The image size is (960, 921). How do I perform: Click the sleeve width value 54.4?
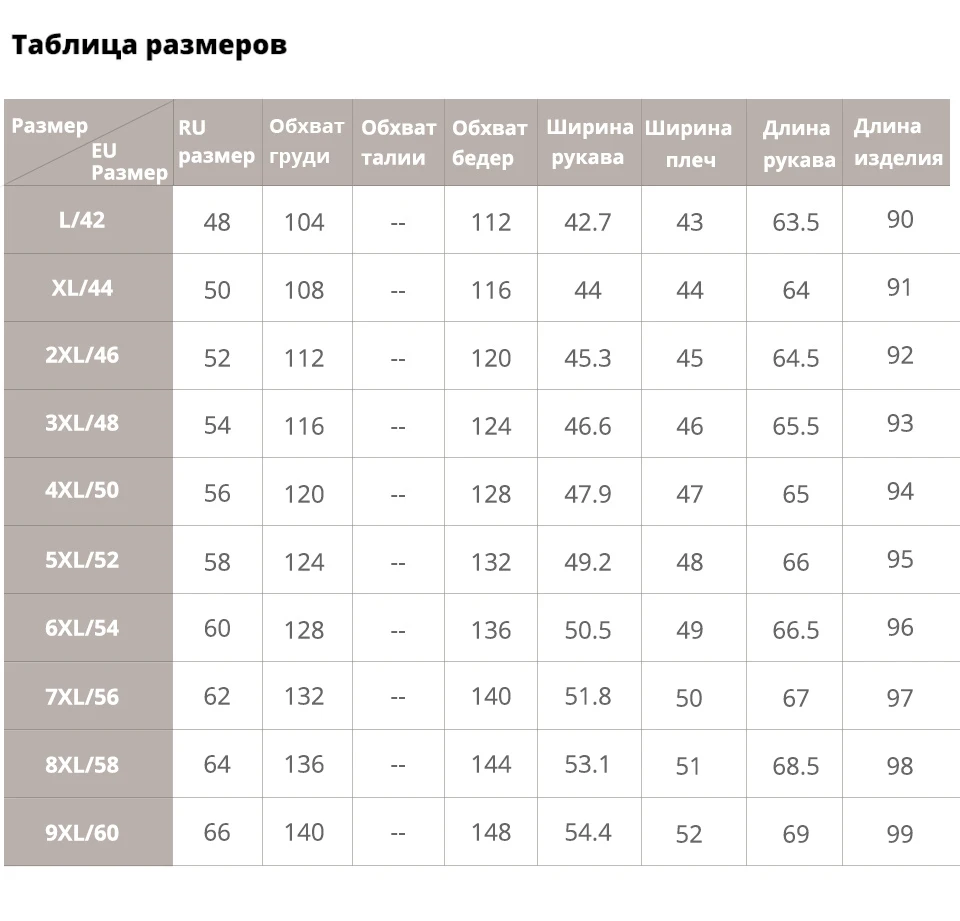(588, 832)
